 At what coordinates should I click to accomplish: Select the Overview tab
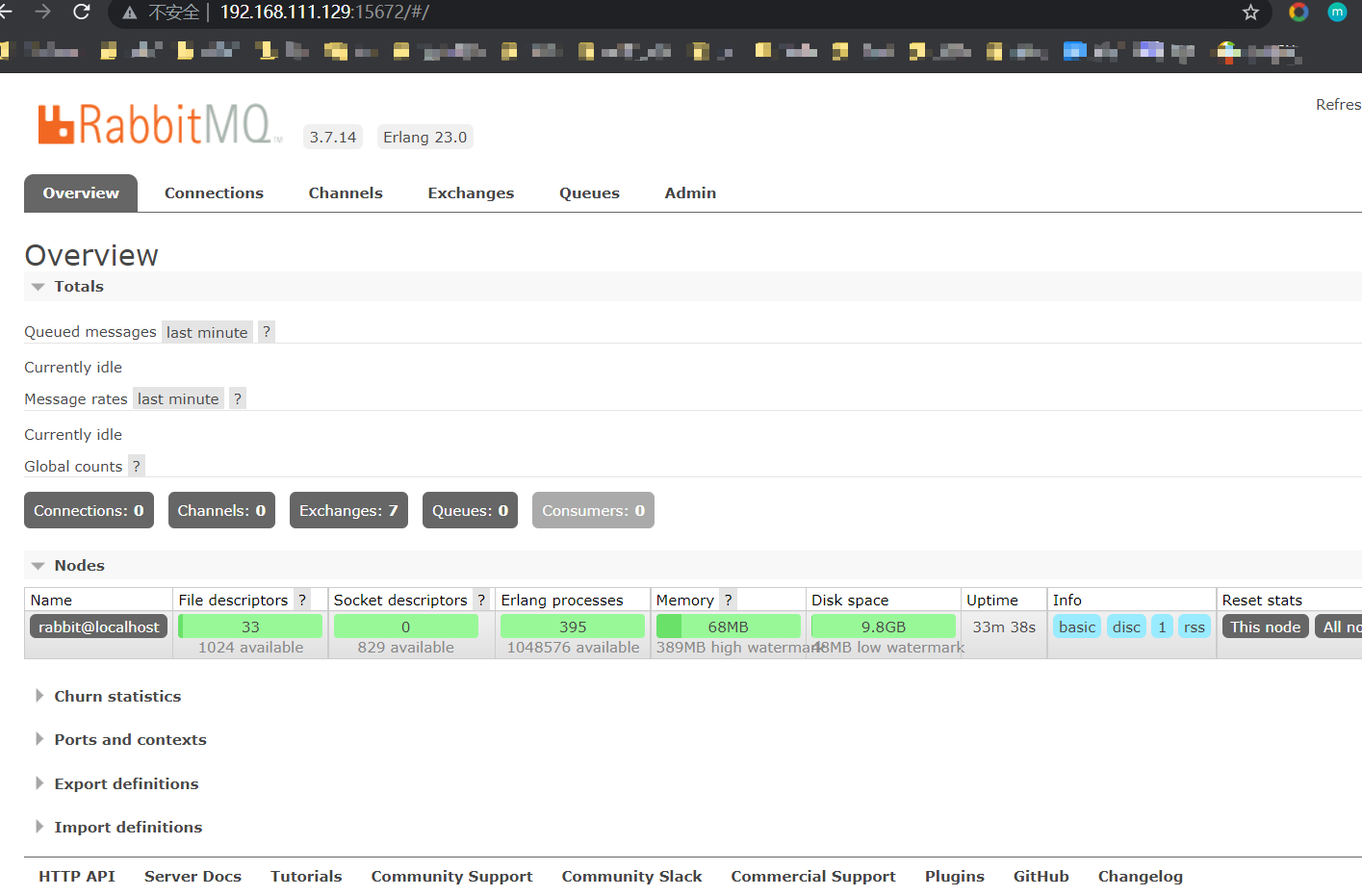pos(81,192)
